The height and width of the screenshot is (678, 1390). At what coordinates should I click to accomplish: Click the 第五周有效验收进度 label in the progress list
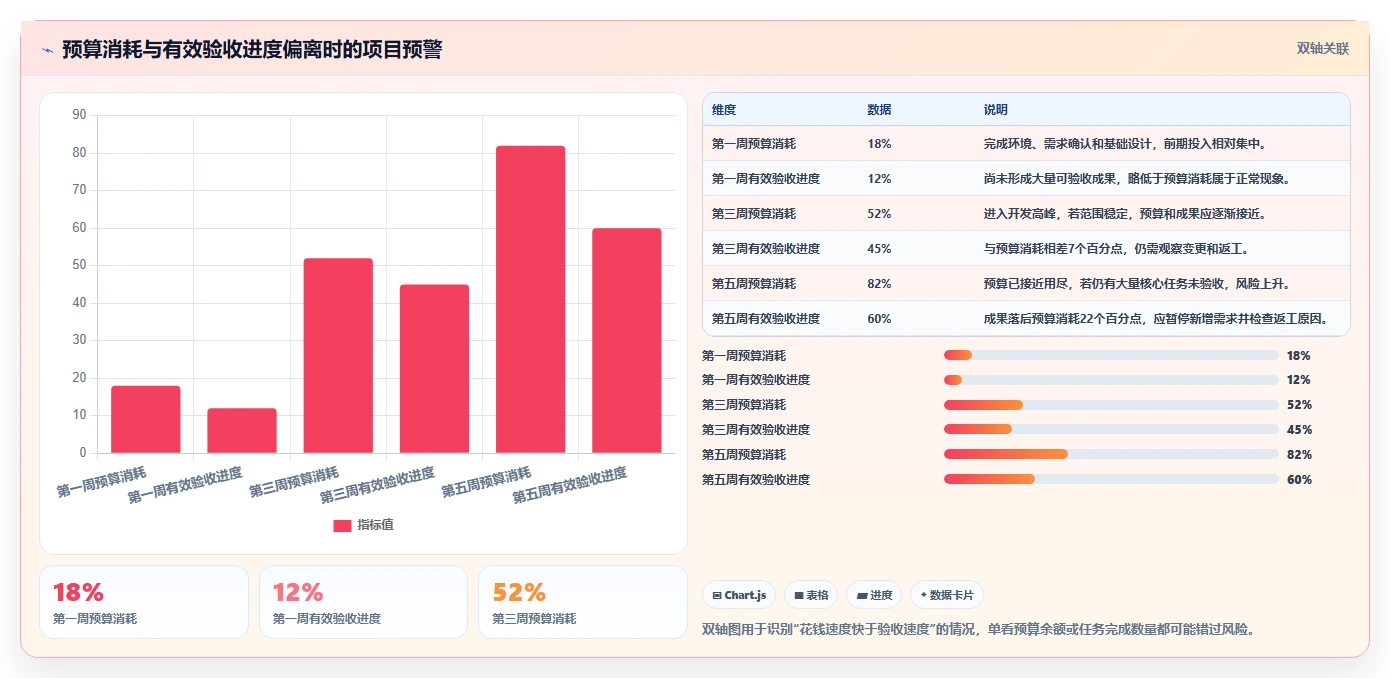tap(756, 479)
